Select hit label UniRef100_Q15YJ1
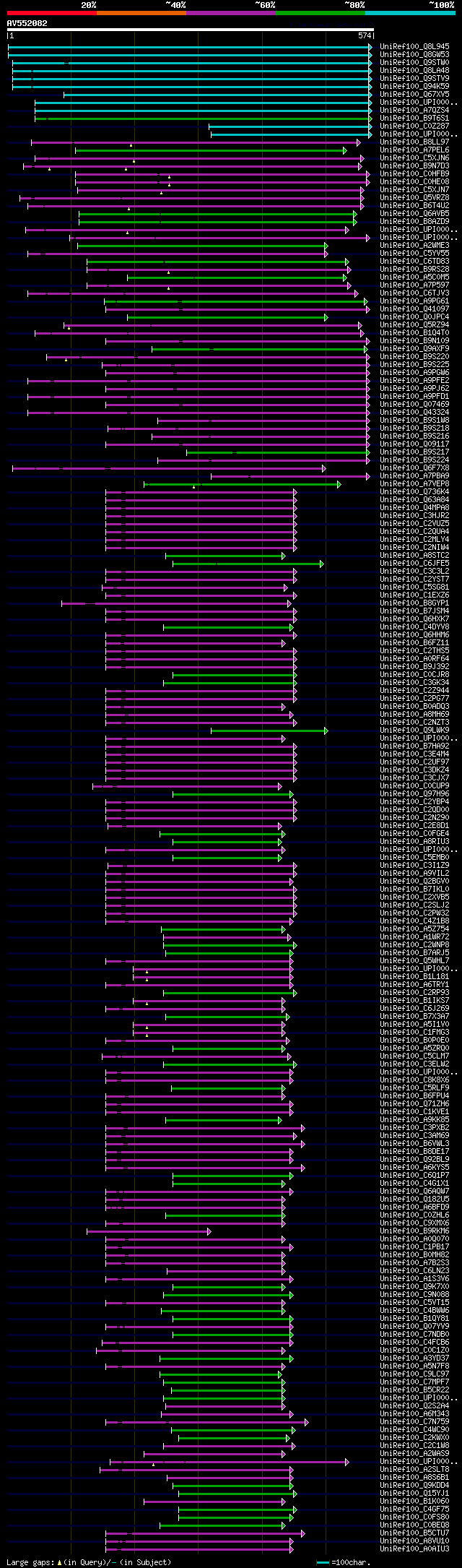 click(x=414, y=1493)
